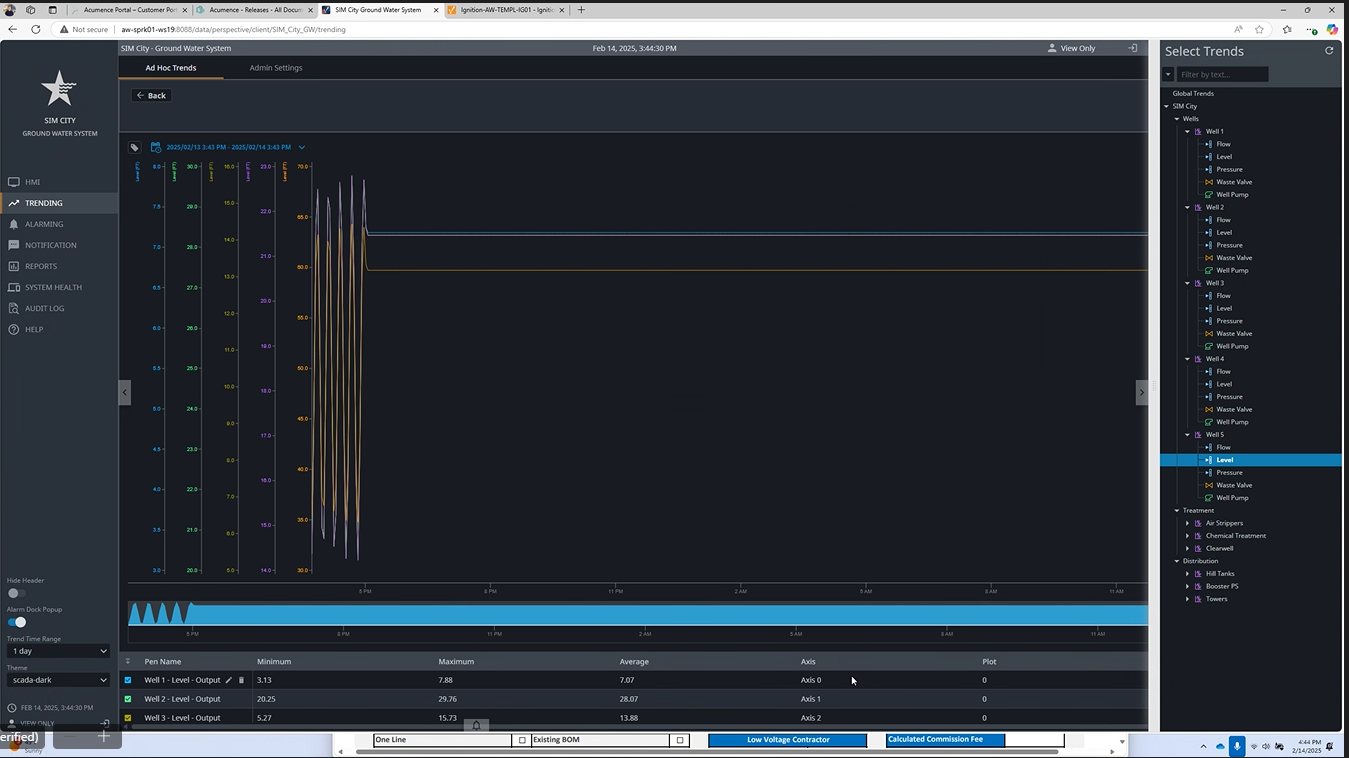Open System Health in the sidebar
The image size is (1349, 758).
coord(53,287)
